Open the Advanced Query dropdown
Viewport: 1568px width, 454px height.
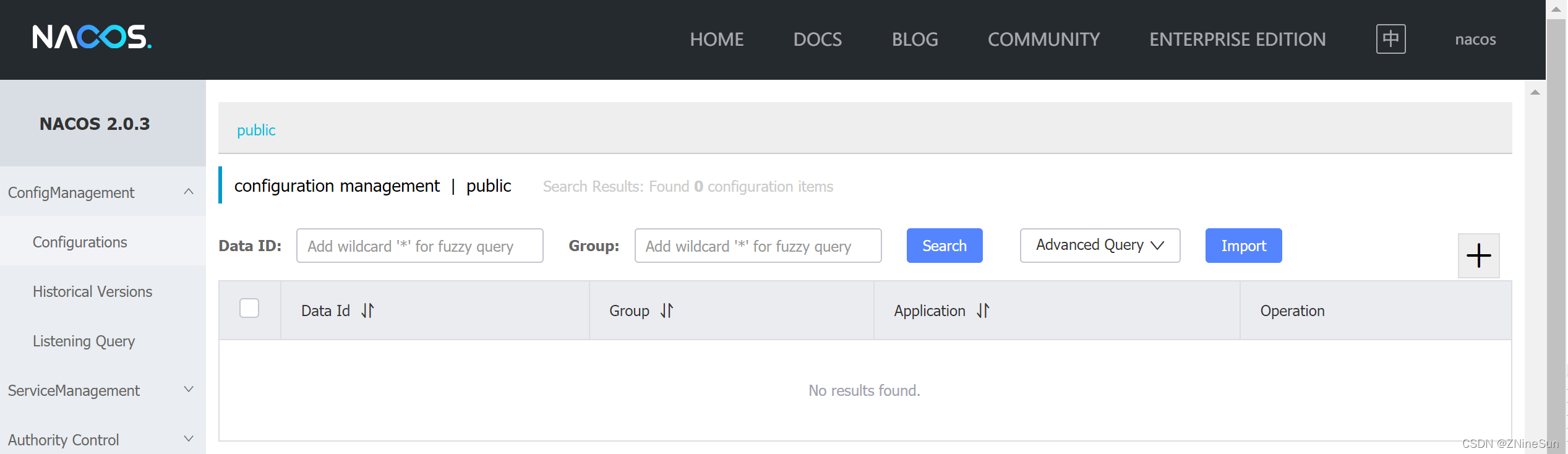tap(1100, 246)
